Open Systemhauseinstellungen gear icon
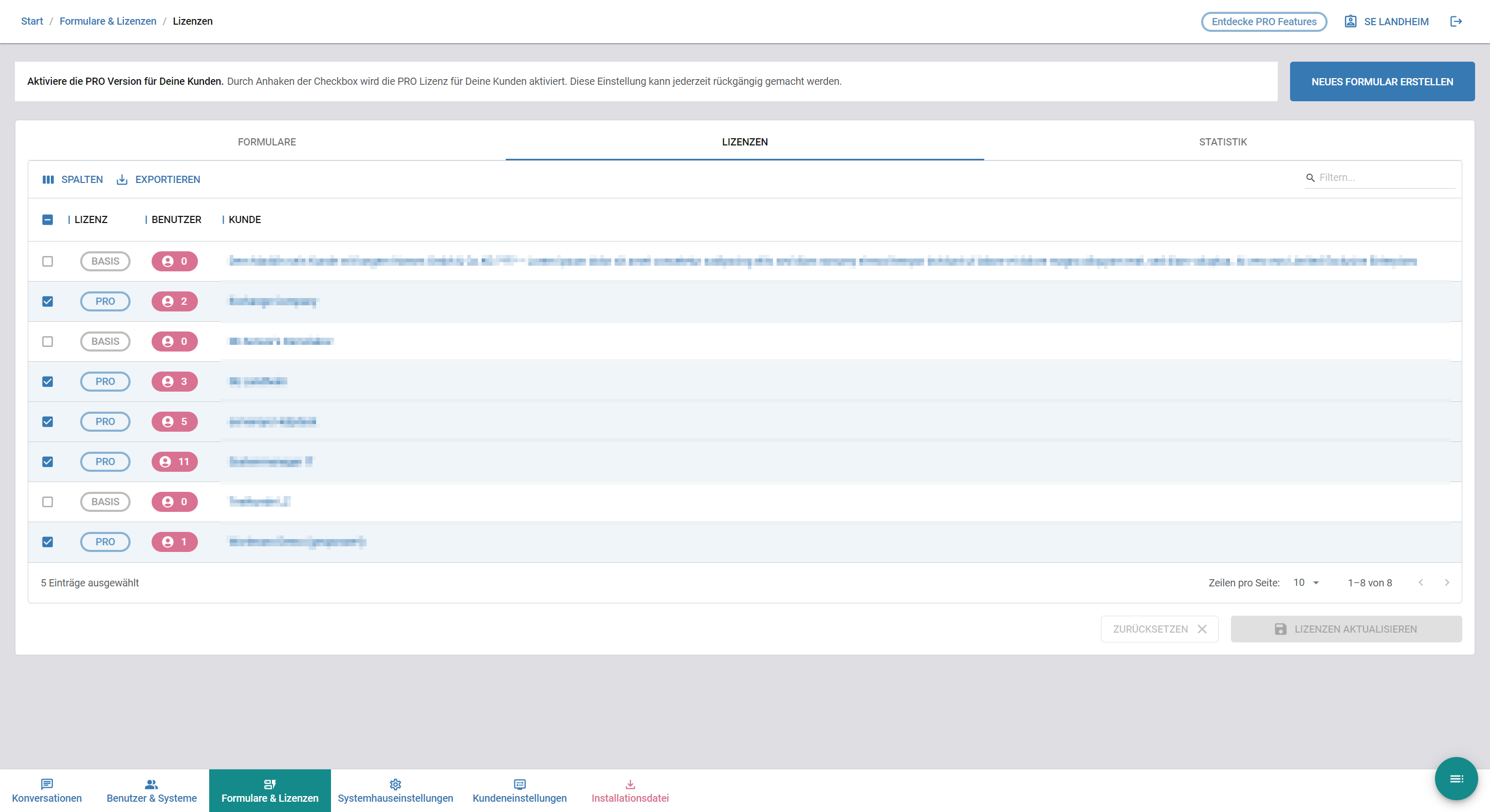The image size is (1490, 812). click(395, 784)
